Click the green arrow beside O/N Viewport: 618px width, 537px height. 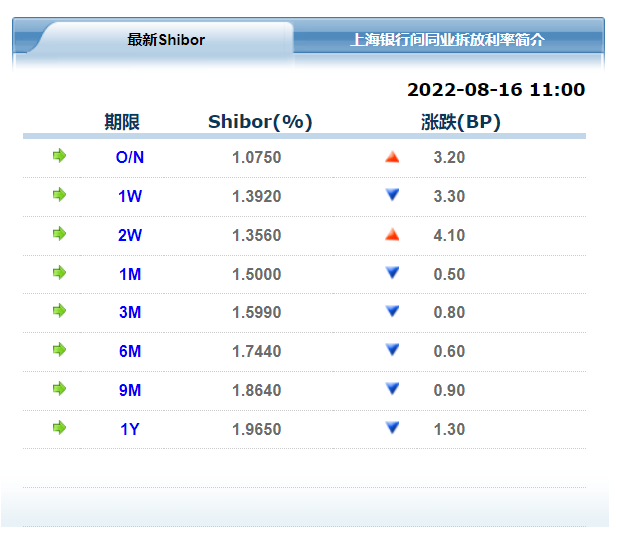point(59,156)
